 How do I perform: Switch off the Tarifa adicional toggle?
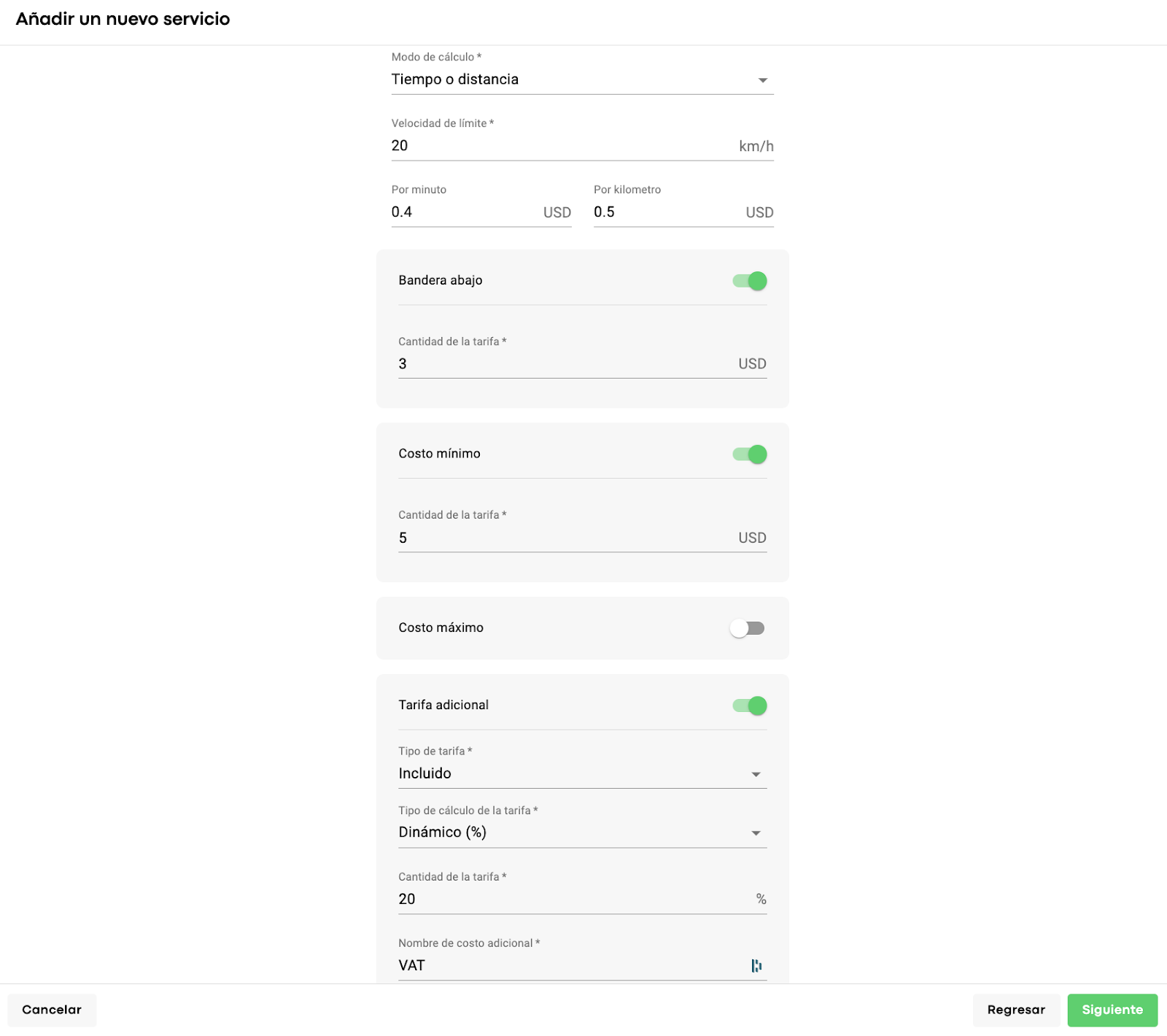(x=750, y=706)
